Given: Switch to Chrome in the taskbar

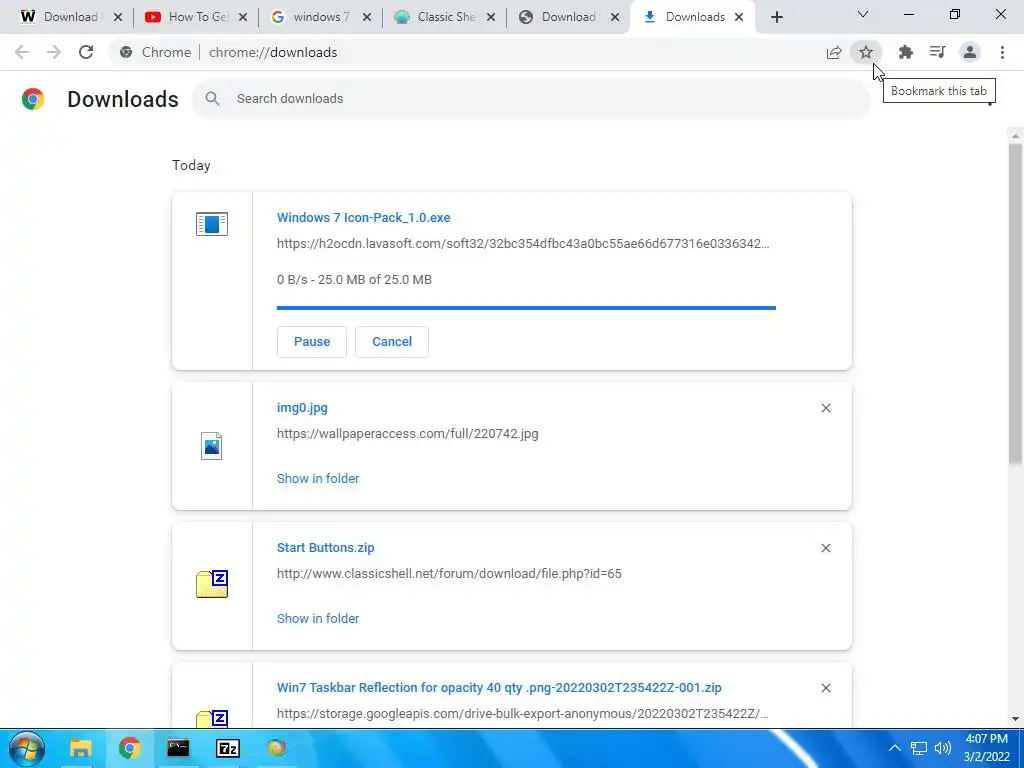Looking at the screenshot, I should 130,748.
